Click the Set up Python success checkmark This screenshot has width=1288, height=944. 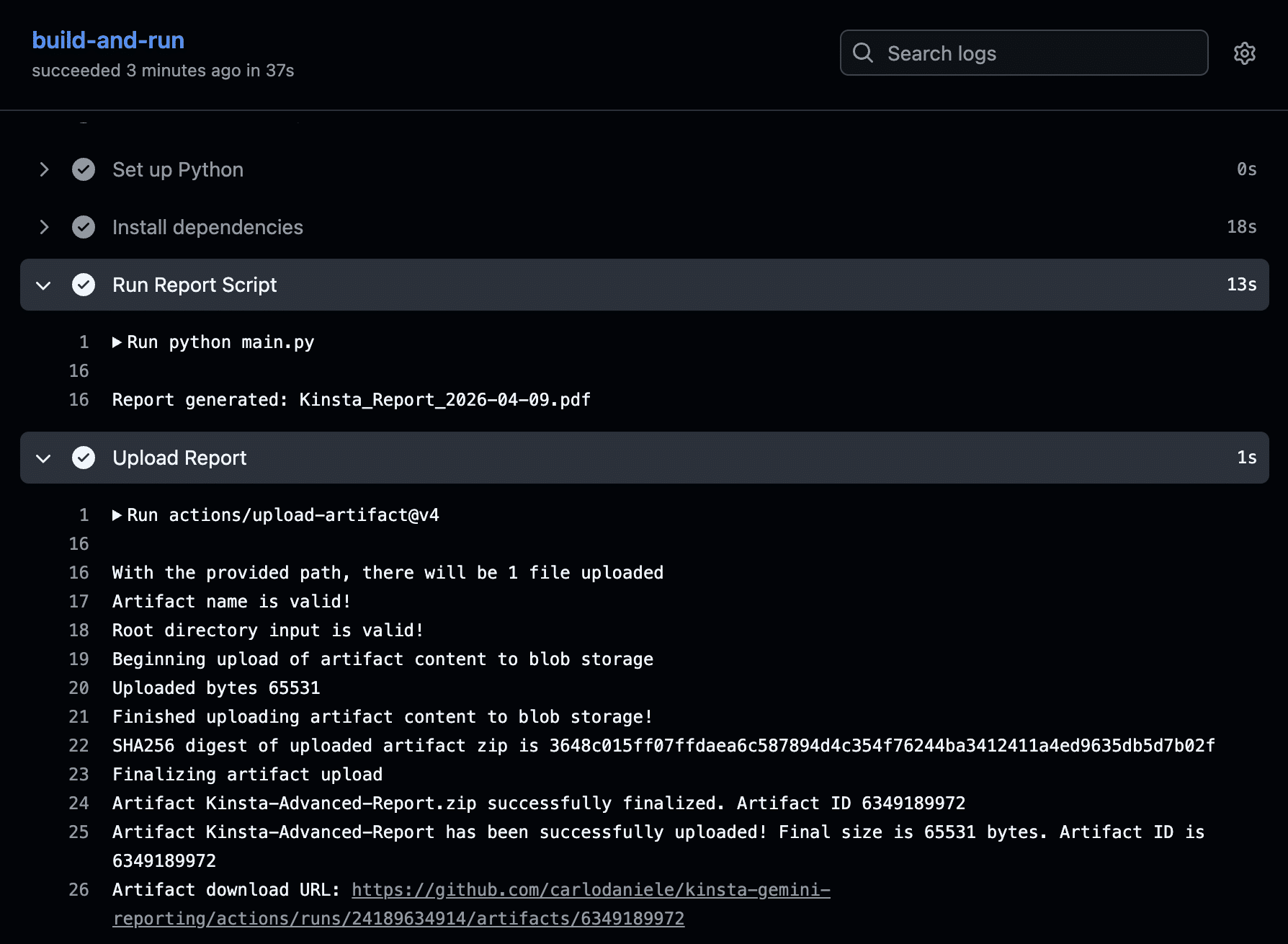[84, 169]
